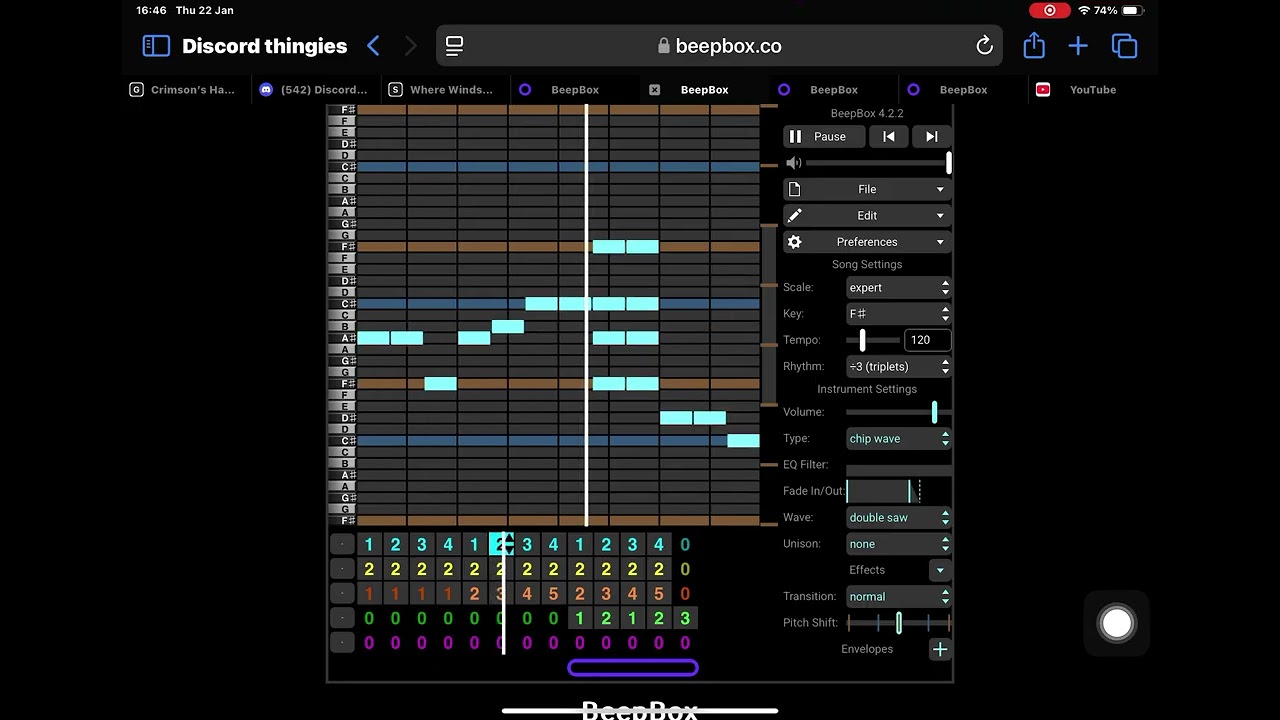
Task: Click the purple loop bar below the patterns
Action: pos(633,668)
